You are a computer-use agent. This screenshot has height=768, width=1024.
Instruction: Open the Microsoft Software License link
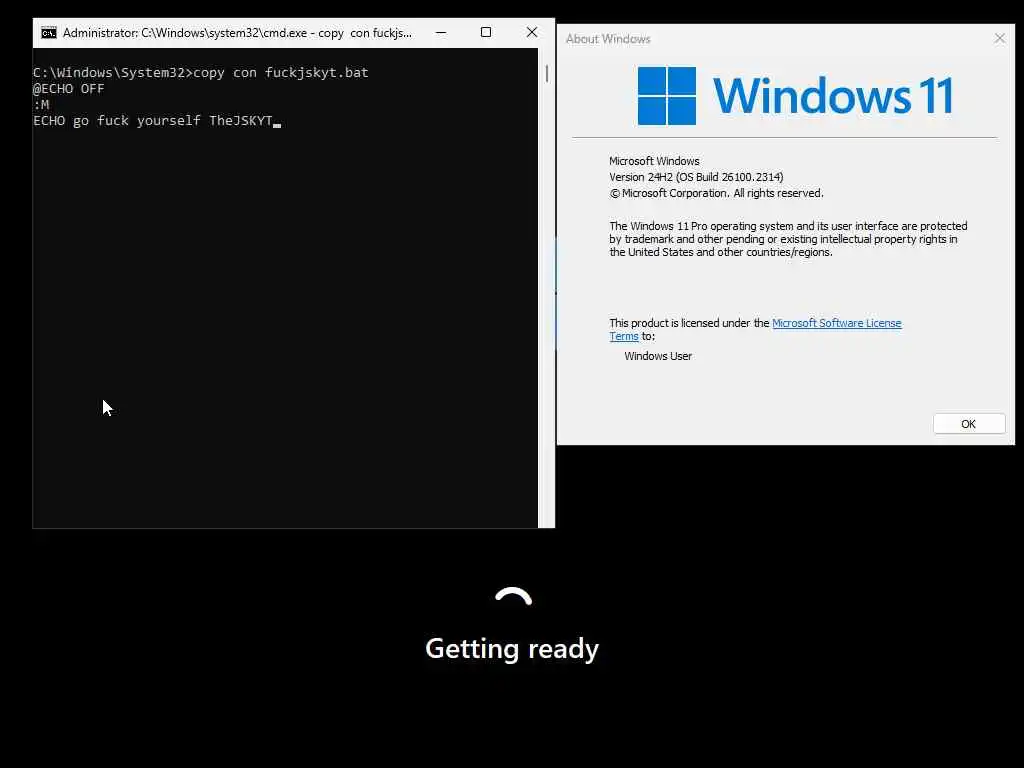point(837,323)
